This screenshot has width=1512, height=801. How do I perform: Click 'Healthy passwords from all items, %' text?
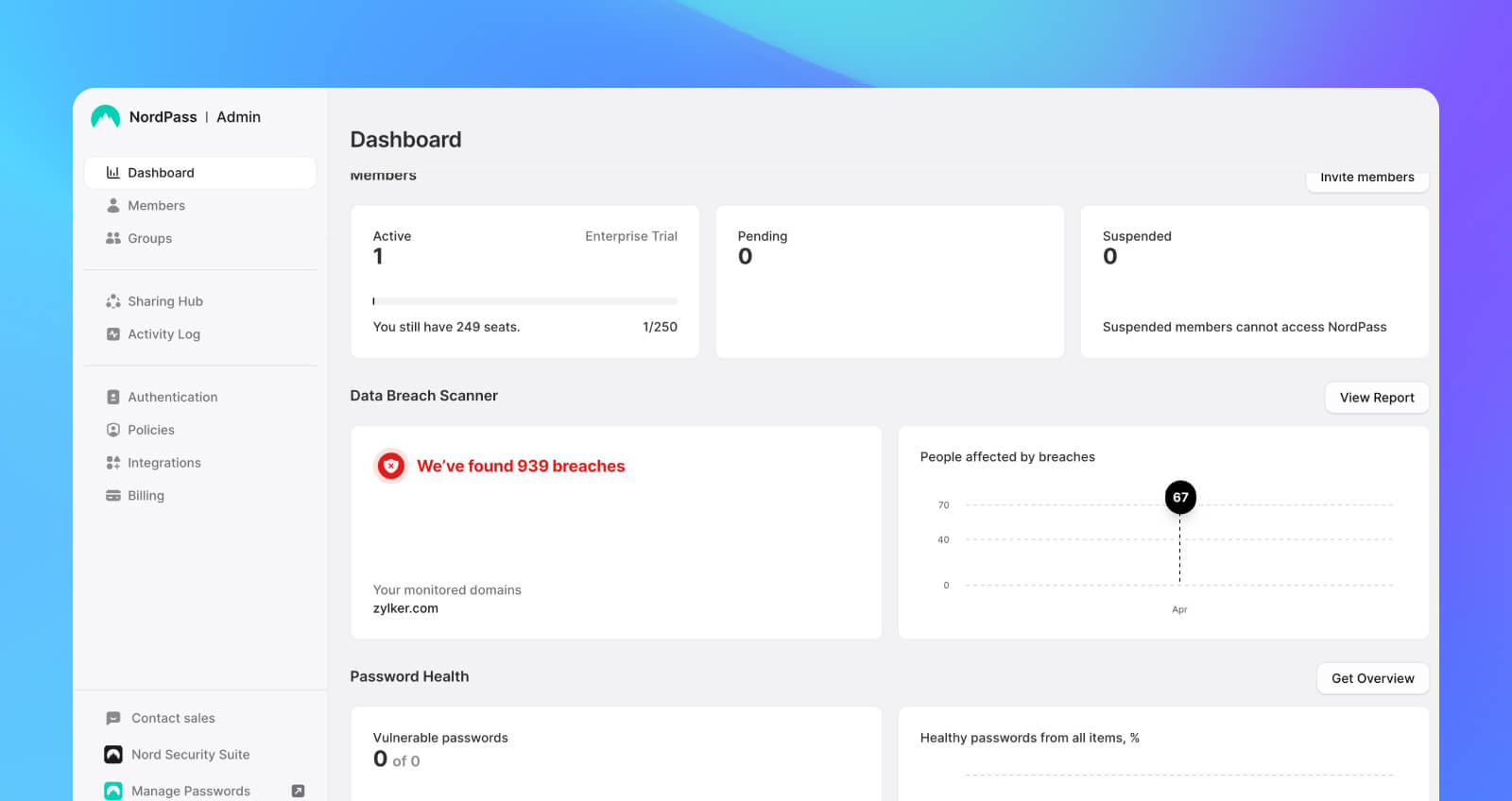coord(1030,738)
